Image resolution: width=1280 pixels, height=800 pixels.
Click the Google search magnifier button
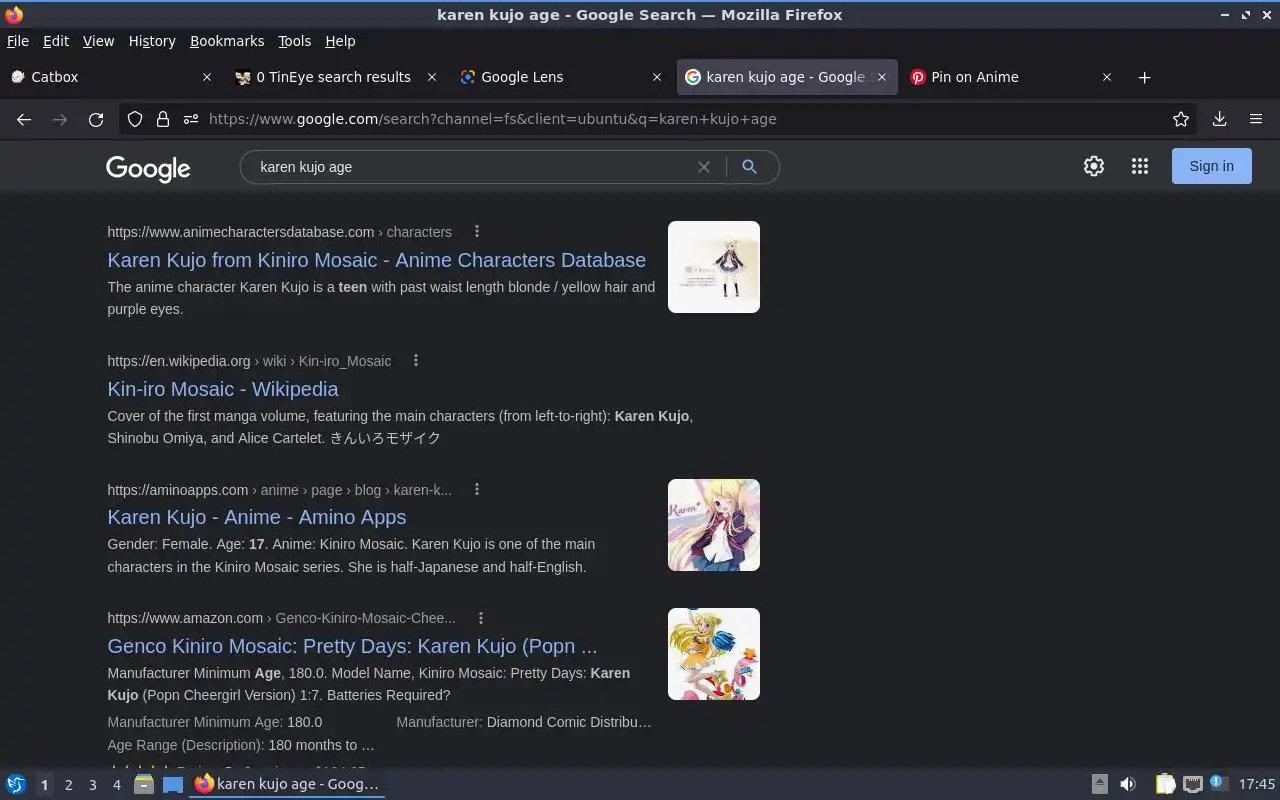pos(749,167)
